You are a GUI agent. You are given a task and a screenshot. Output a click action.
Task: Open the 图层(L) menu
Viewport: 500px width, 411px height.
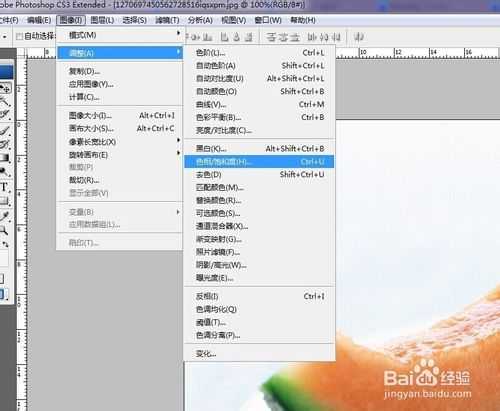102,20
